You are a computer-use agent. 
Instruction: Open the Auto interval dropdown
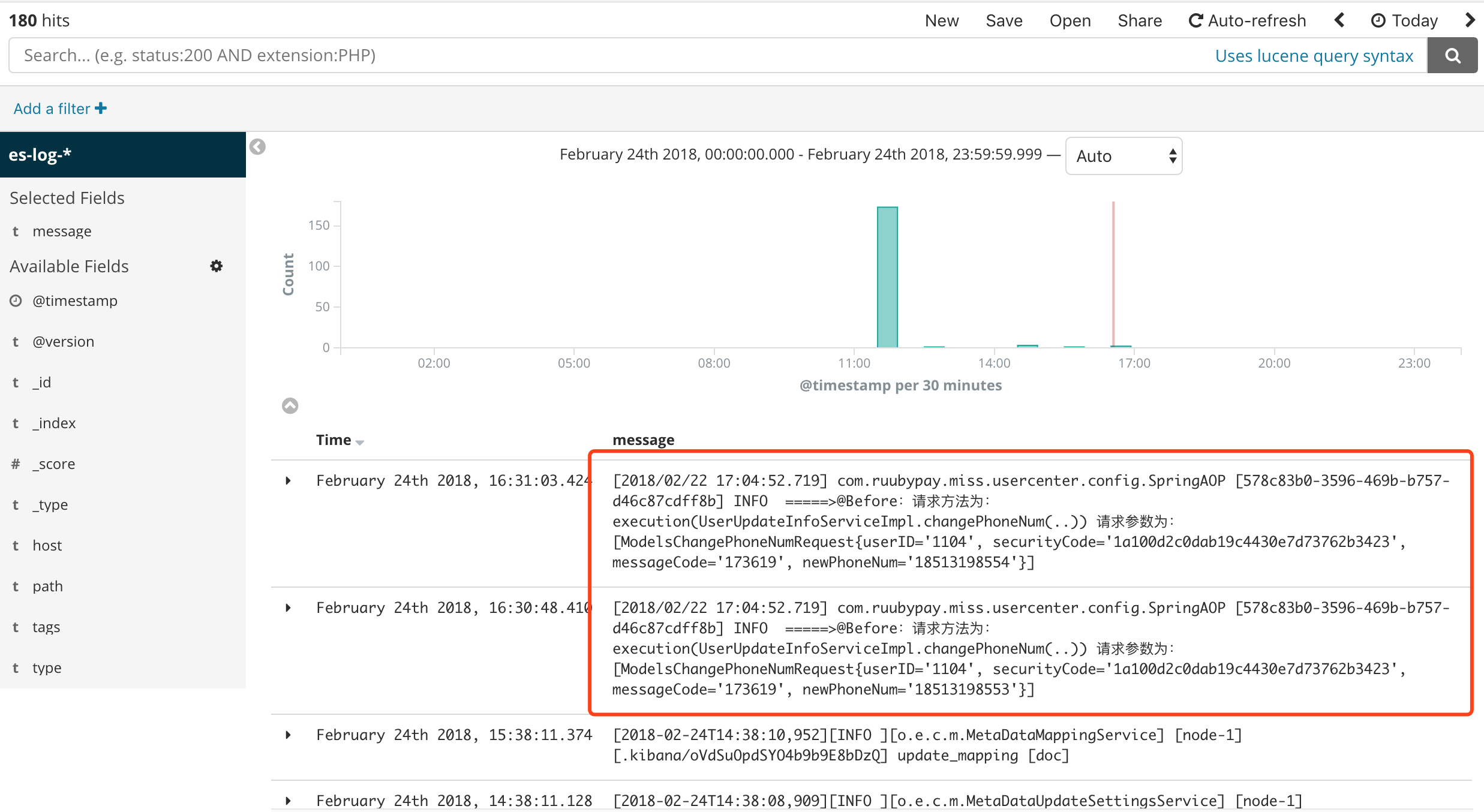click(1123, 156)
